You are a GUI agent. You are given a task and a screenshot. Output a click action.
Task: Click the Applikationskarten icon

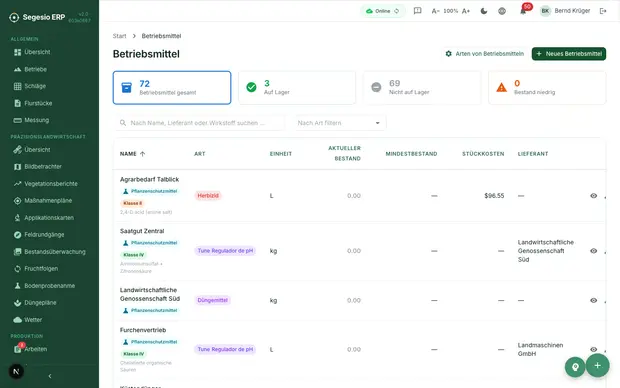pos(17,218)
